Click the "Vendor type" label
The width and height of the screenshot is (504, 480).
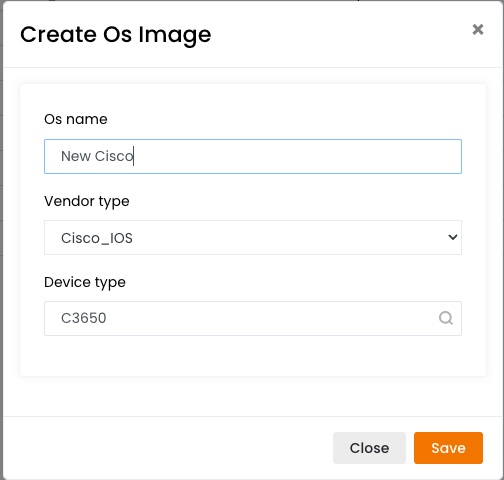click(x=87, y=201)
